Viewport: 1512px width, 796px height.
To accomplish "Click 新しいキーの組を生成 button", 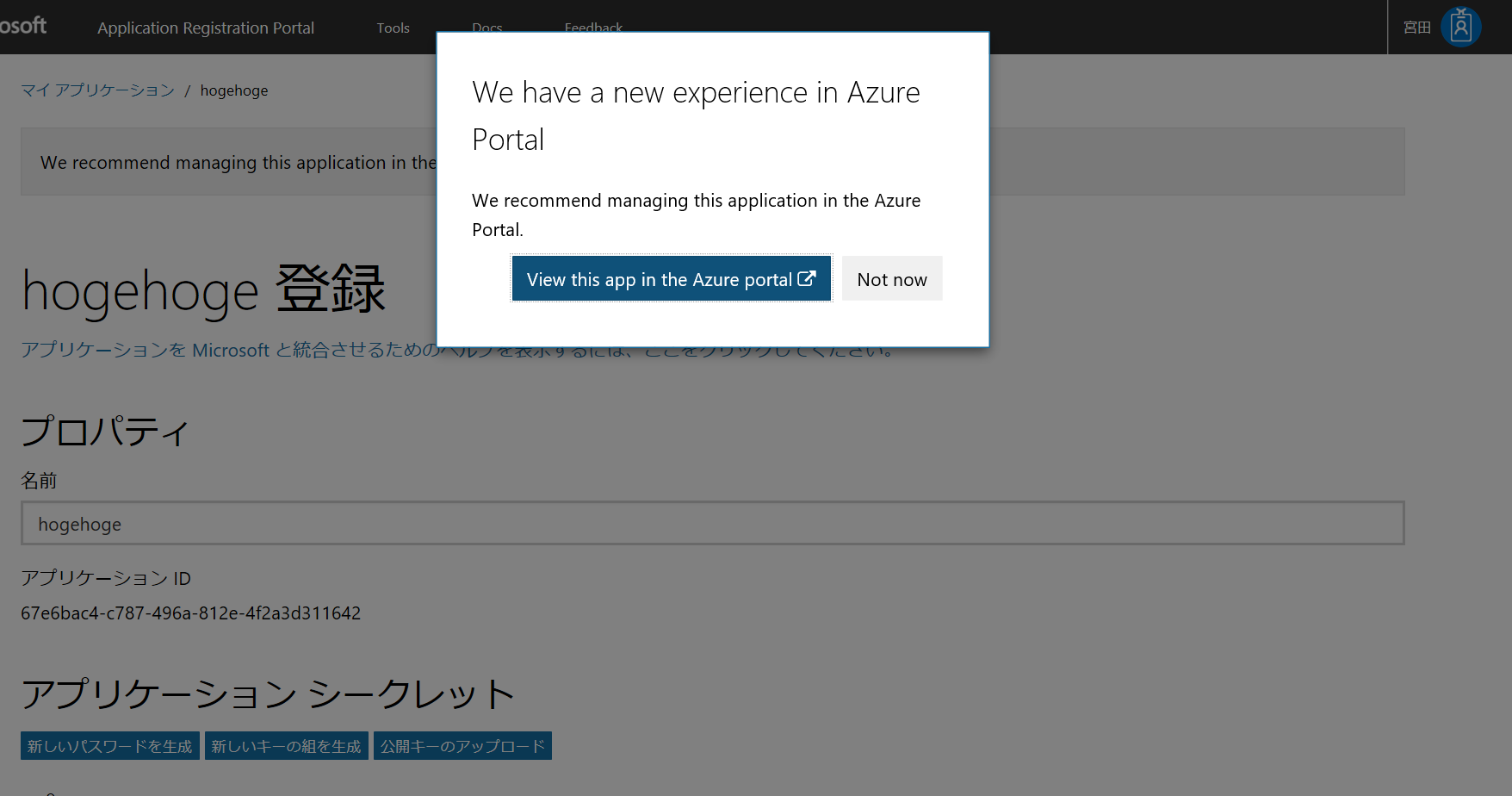I will point(287,746).
